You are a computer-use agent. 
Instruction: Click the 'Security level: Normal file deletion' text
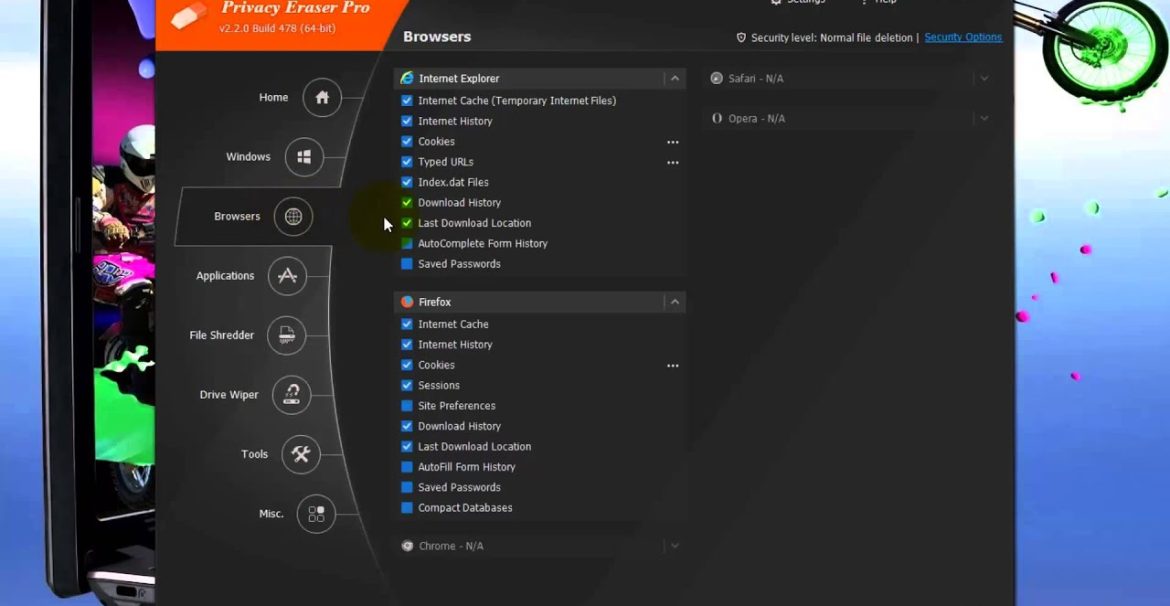(832, 37)
